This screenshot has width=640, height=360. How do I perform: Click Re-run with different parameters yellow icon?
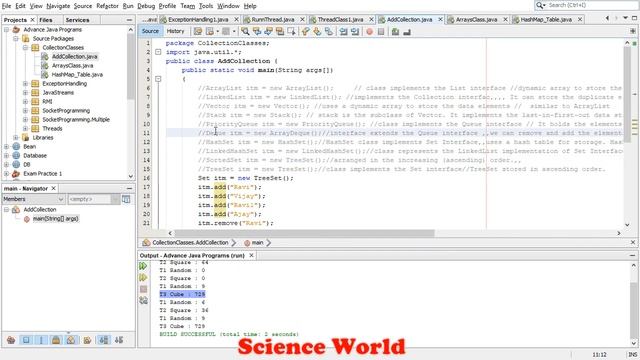143,278
